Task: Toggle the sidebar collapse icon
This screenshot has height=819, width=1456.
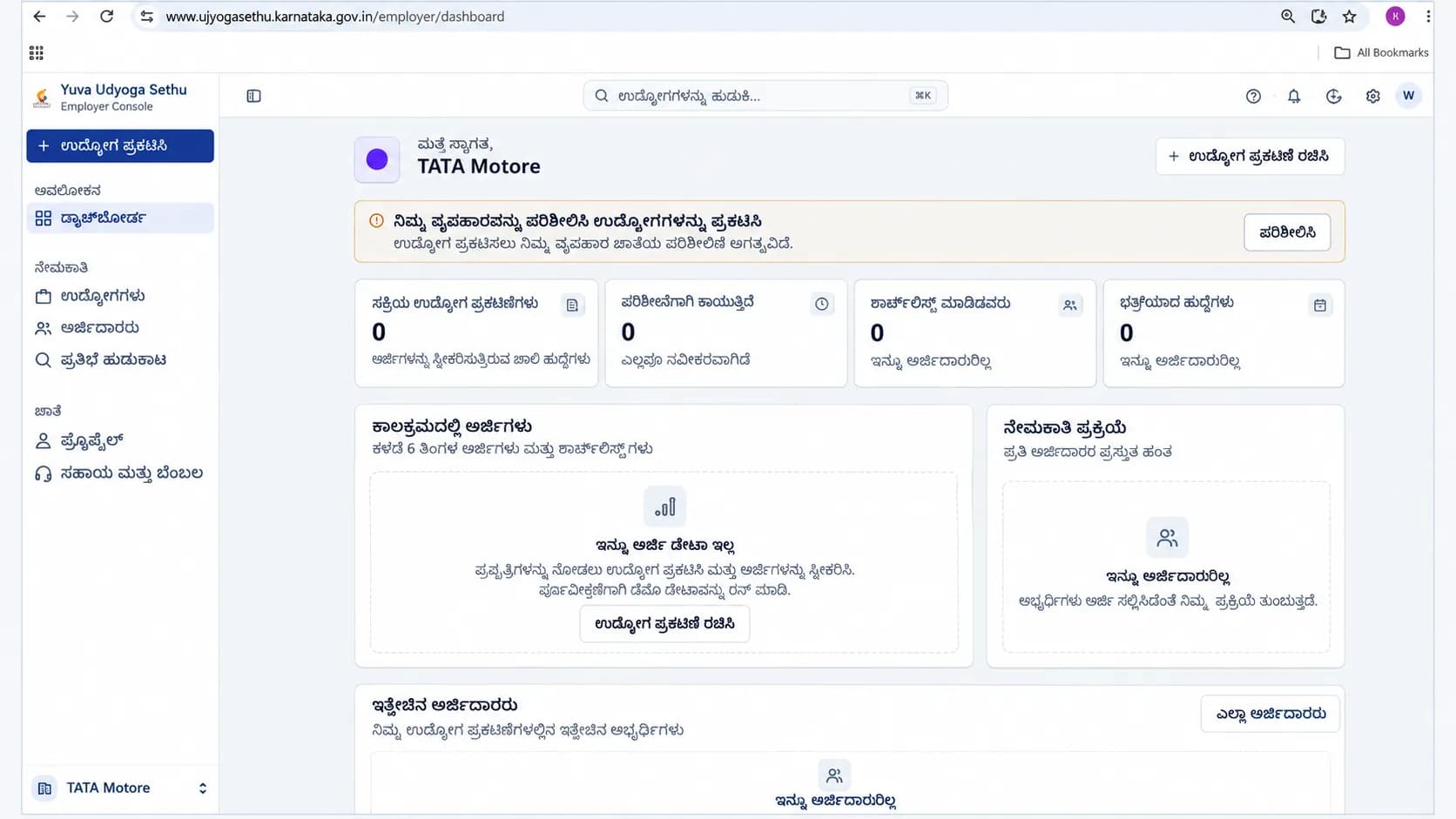Action: (253, 96)
